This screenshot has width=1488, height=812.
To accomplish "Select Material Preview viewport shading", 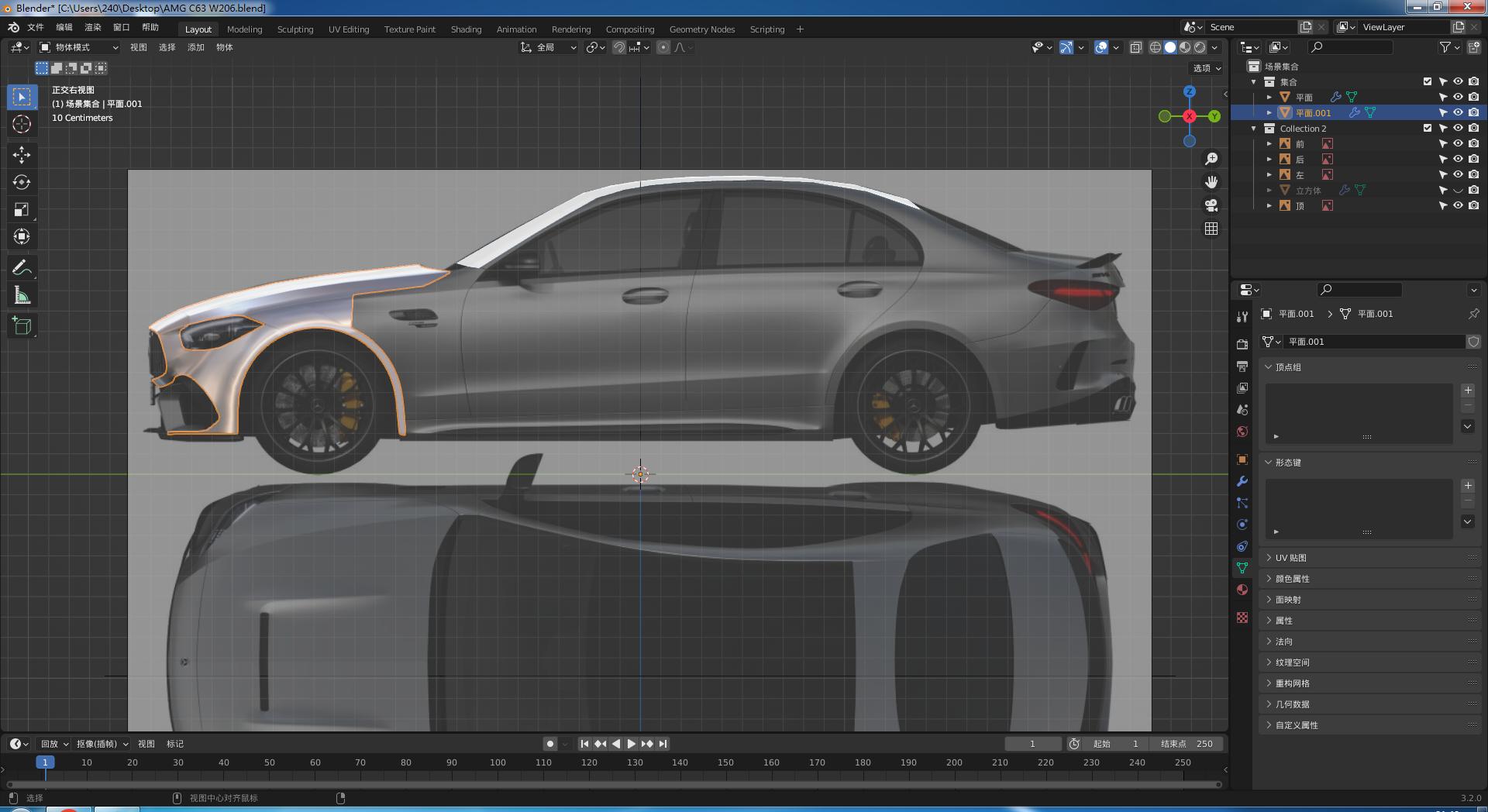I will click(x=1185, y=47).
